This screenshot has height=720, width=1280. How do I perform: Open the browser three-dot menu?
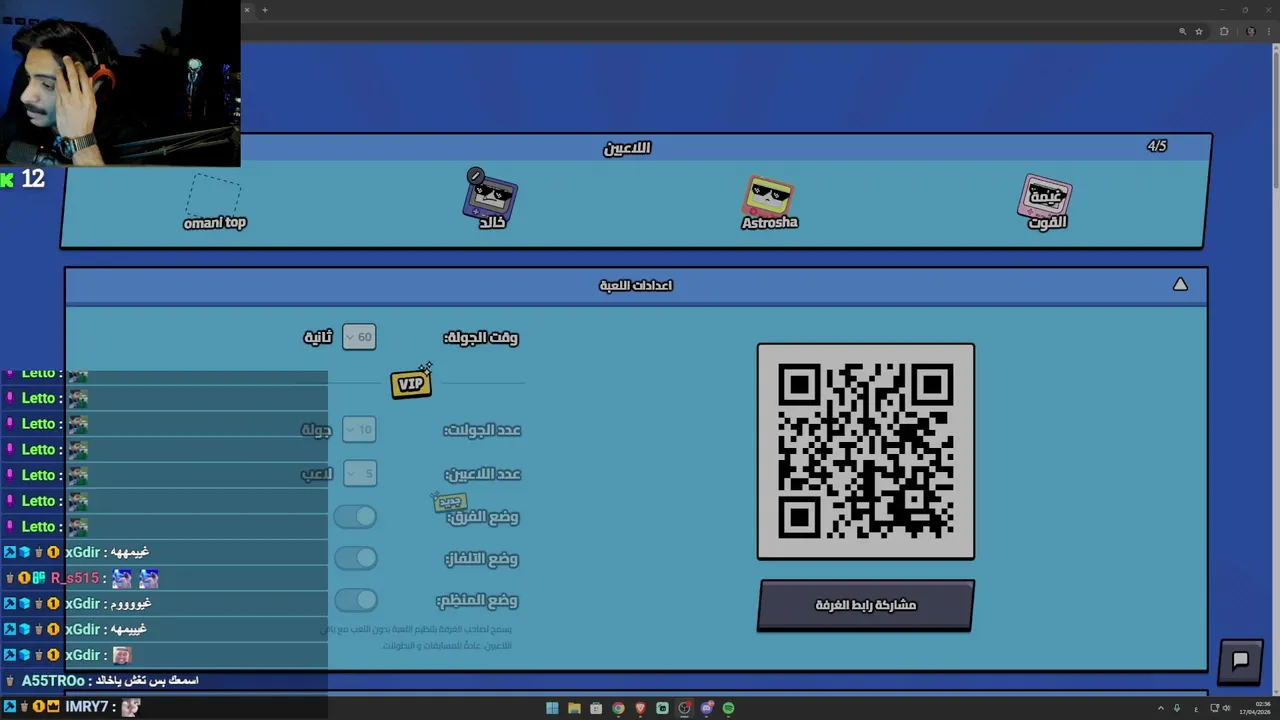(1267, 31)
